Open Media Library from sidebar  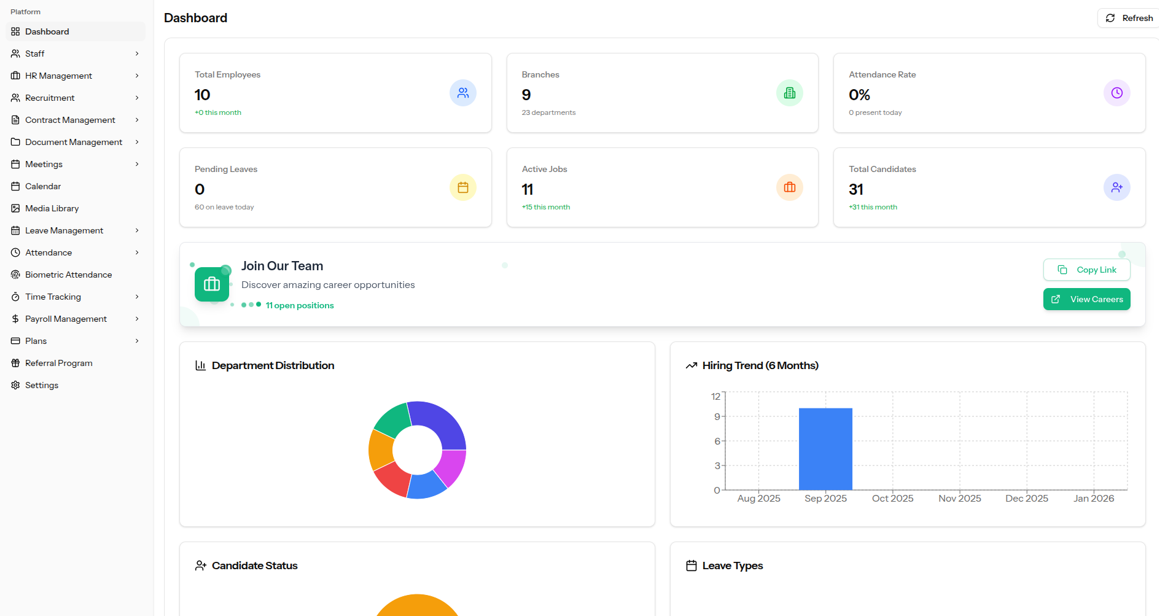[x=51, y=208]
